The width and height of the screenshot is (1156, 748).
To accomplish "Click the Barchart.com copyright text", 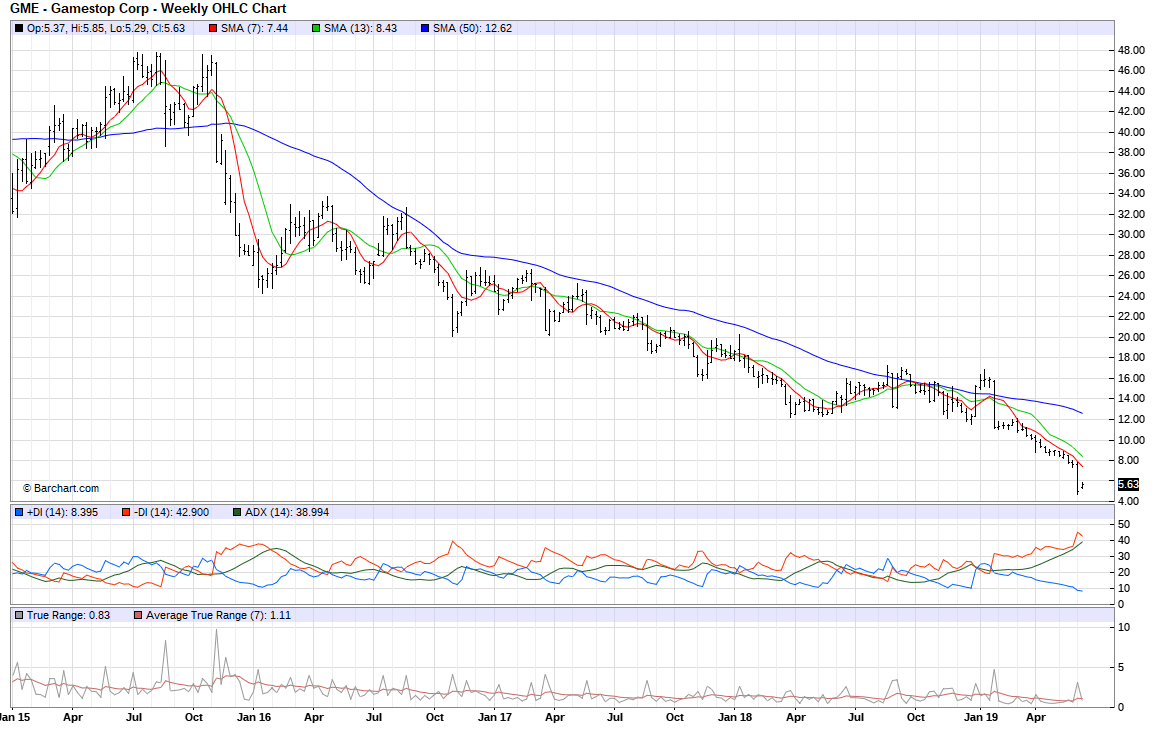I will (x=61, y=489).
